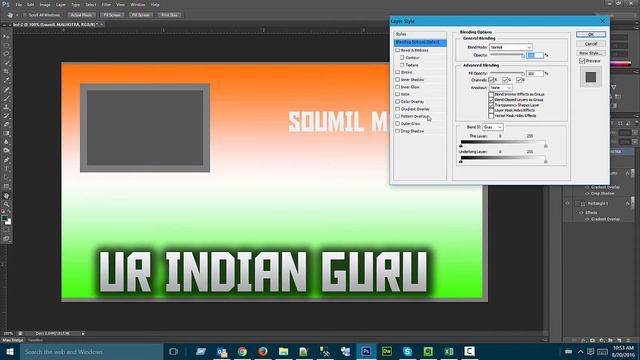This screenshot has width=640, height=360.
Task: Select the Crop tool
Action: [x=6, y=71]
